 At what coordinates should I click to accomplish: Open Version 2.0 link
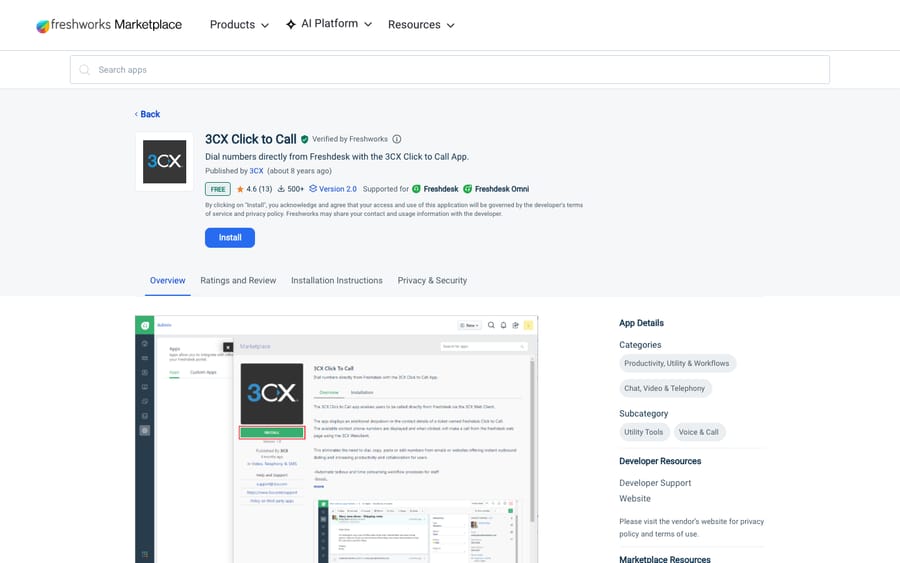pos(333,189)
